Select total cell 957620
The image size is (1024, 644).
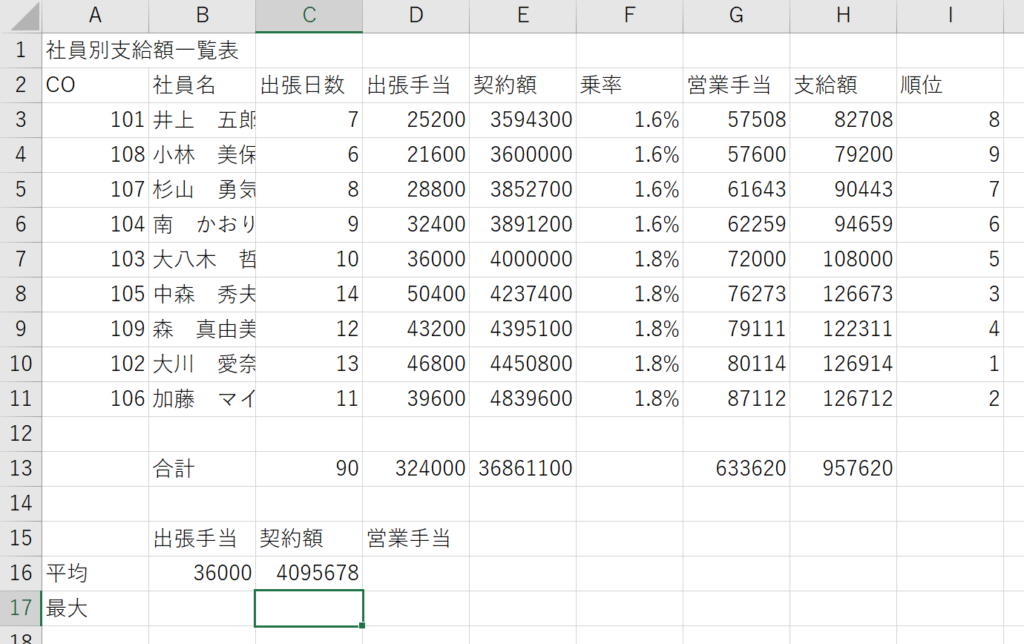pyautogui.click(x=843, y=468)
